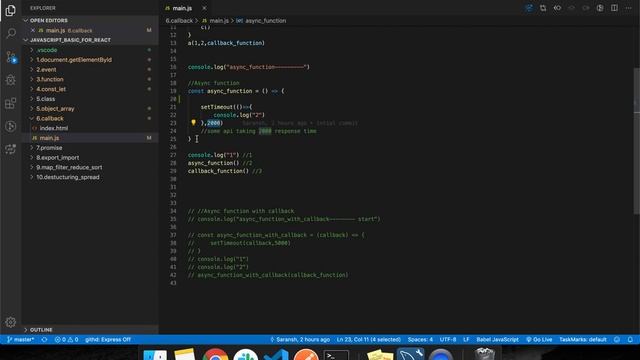Screen dimensions: 640x360
Task: Click the editor vertical scrollbar
Action: point(636,141)
